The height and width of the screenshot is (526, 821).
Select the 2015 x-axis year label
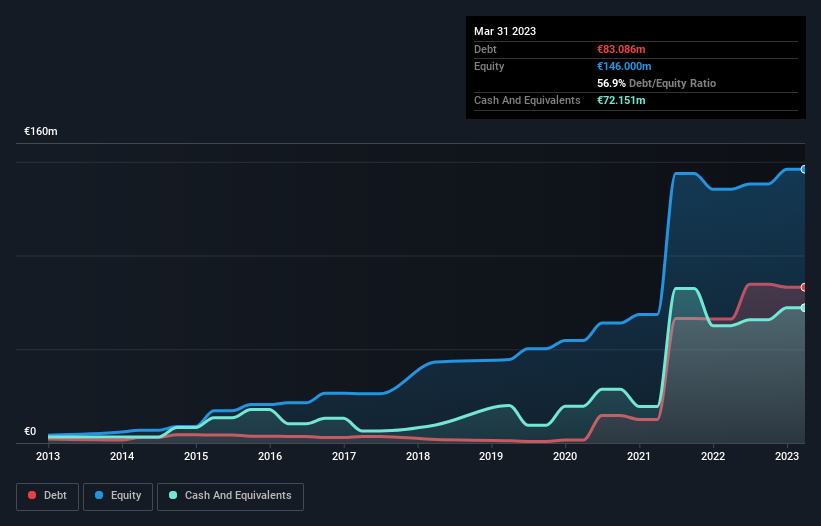[196, 457]
